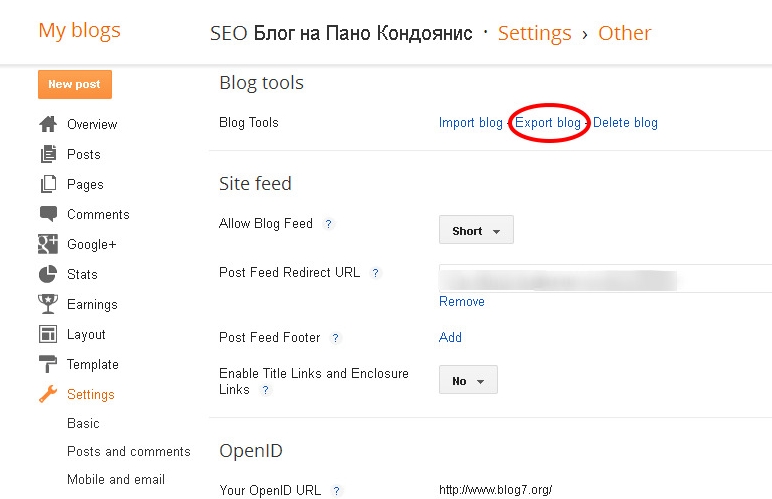Click the Earnings trophy icon
The image size is (772, 499).
(x=48, y=304)
